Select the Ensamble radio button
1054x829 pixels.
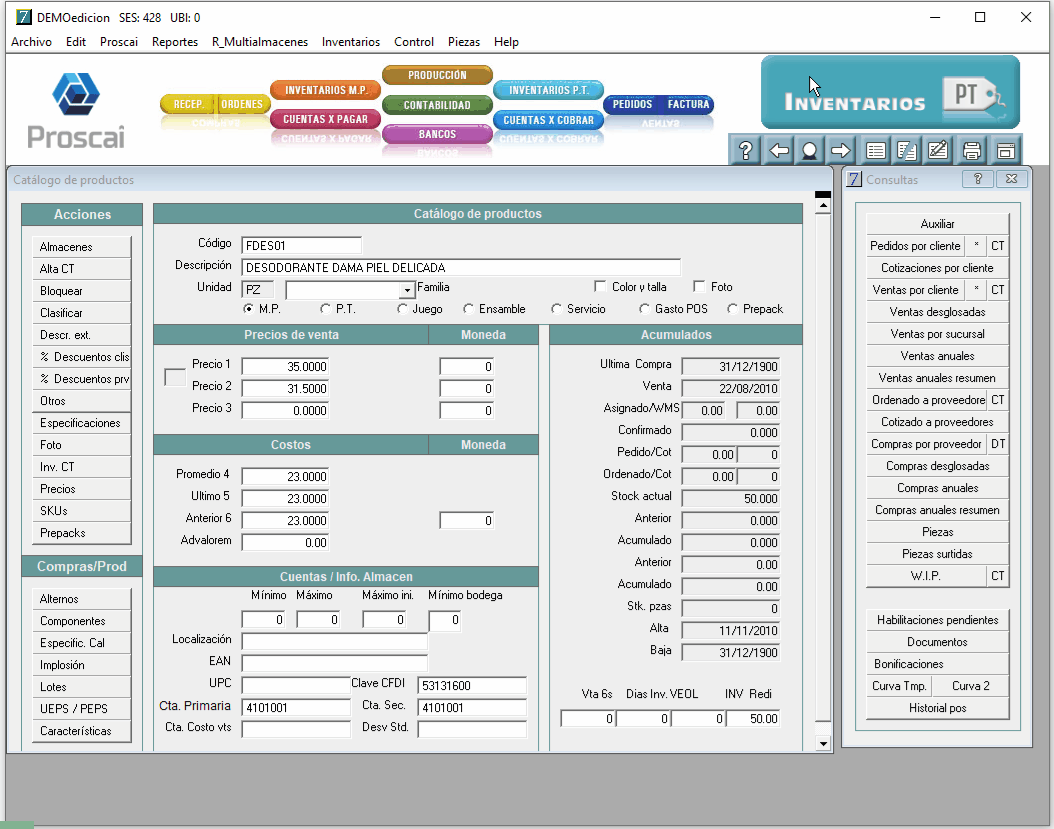tap(469, 309)
